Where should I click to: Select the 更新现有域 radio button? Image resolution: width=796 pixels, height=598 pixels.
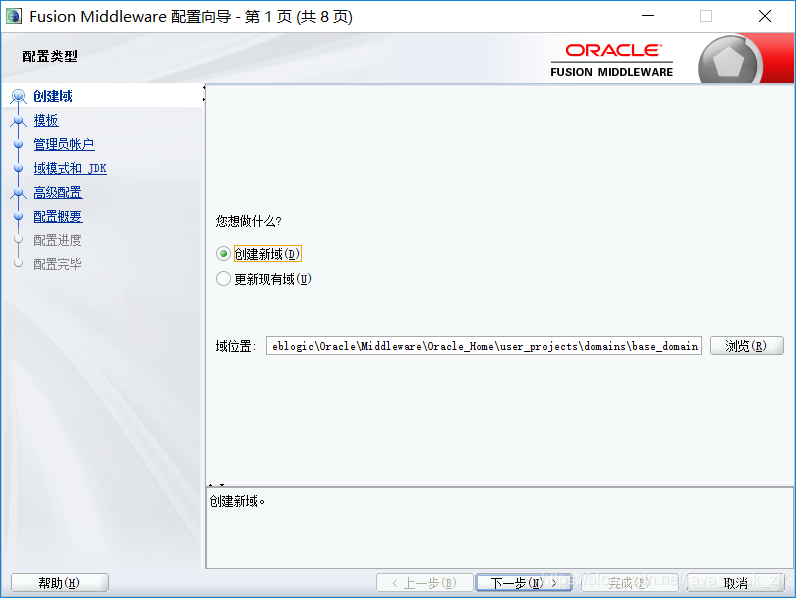[223, 279]
